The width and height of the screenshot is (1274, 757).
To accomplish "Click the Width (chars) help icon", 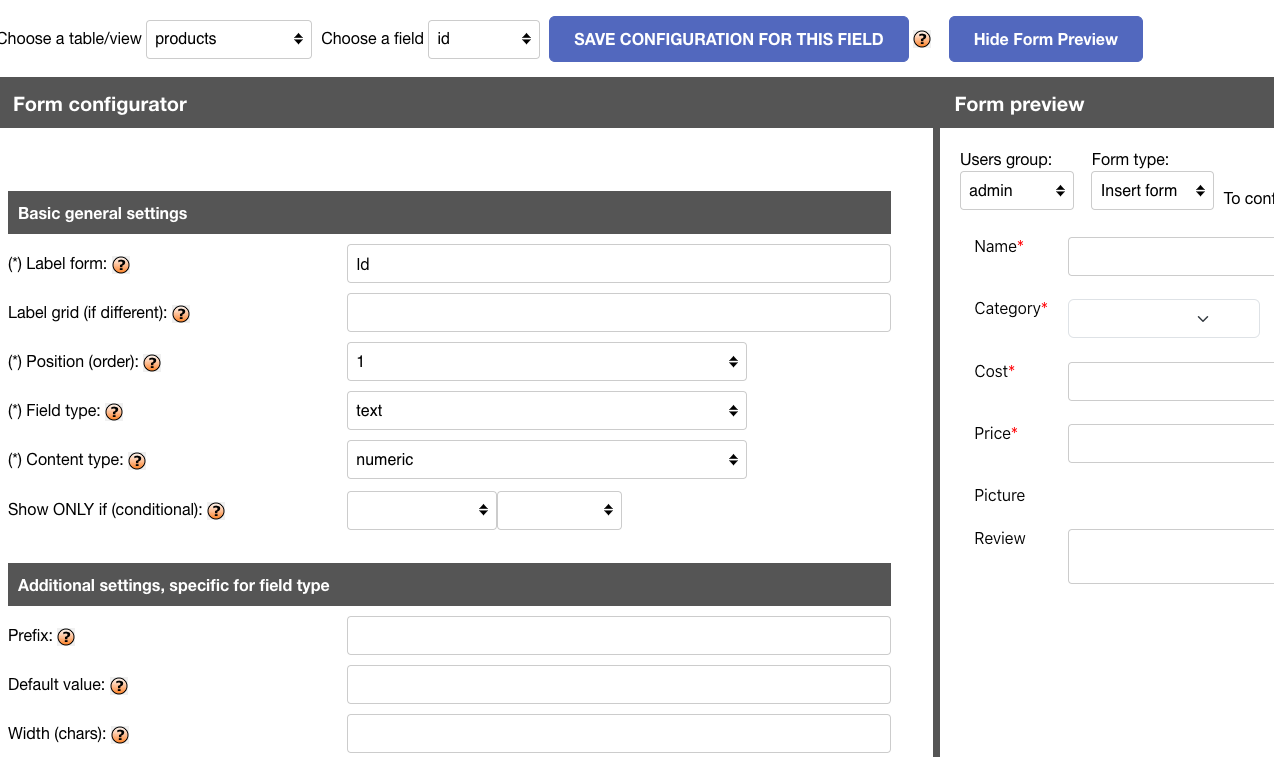I will coord(120,735).
